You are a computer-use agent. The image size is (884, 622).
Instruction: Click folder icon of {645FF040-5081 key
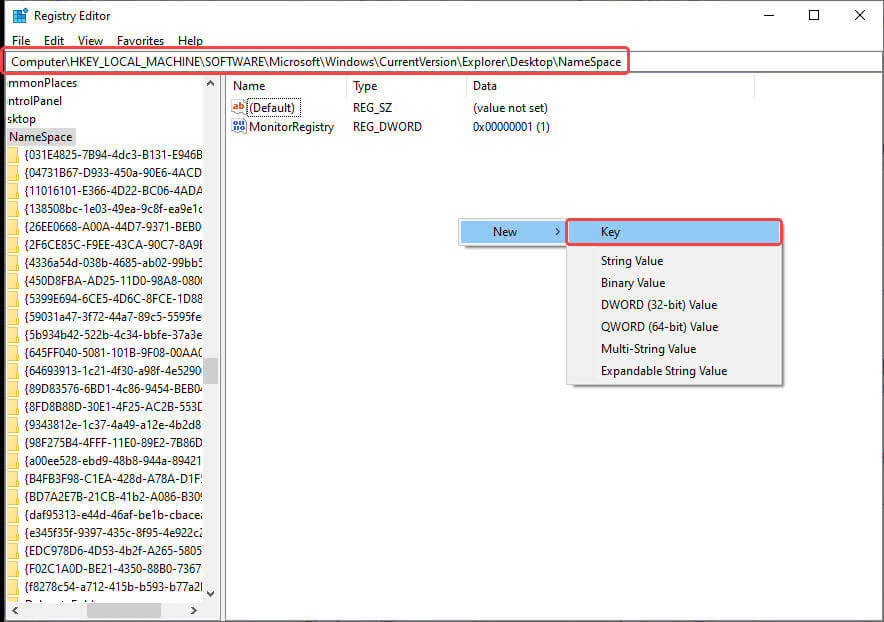point(14,353)
